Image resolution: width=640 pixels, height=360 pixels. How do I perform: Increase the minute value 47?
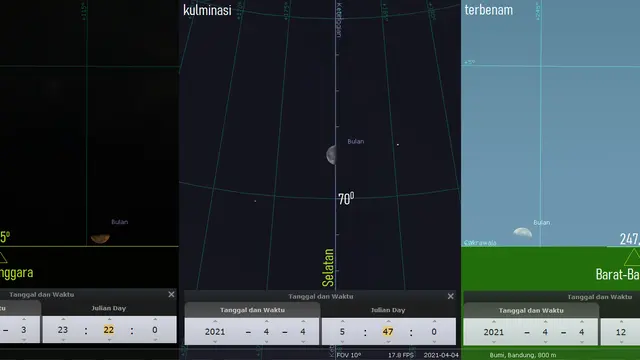click(x=388, y=322)
